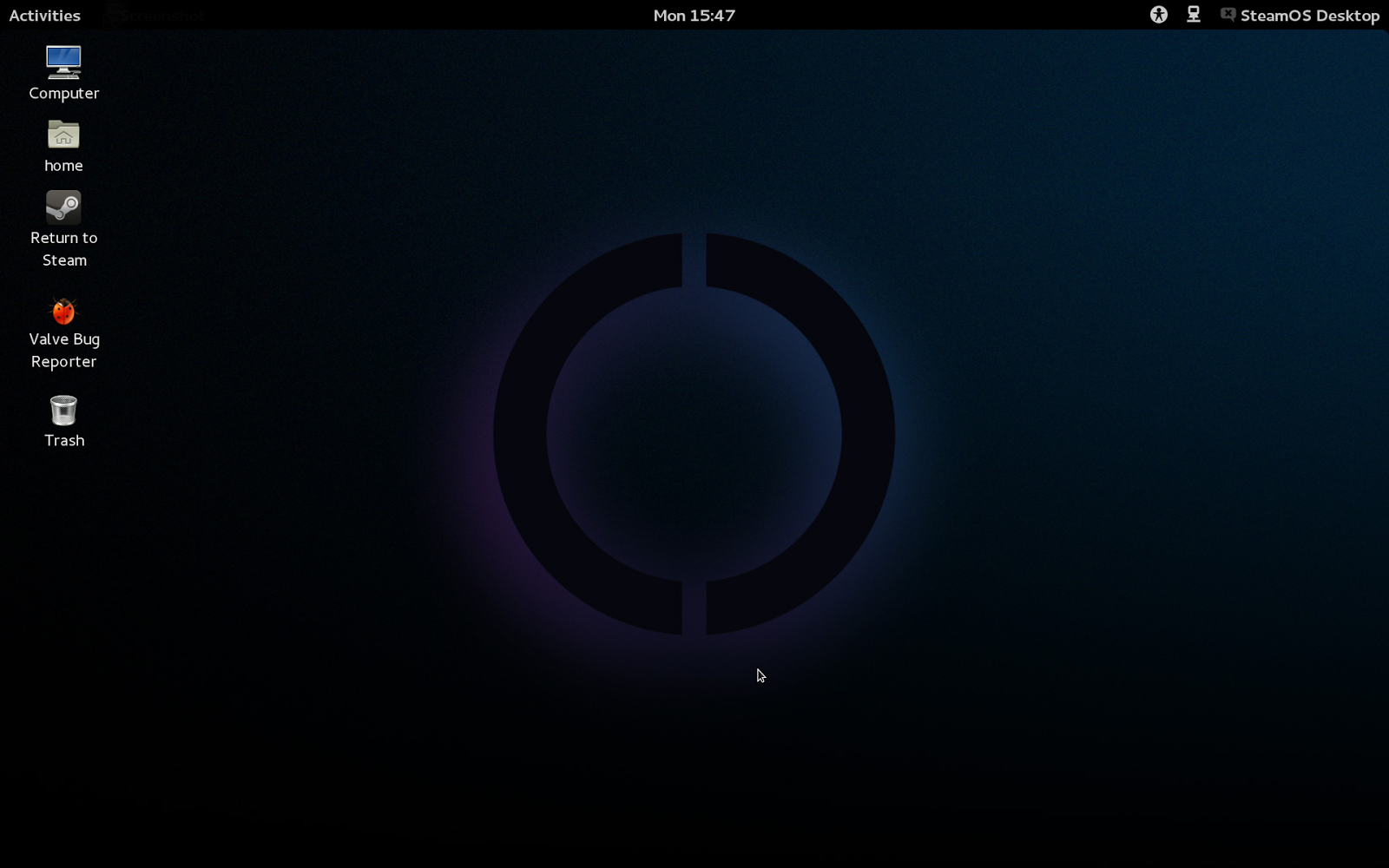Open the Screenshot application menu
This screenshot has width=1389, height=868.
[156, 15]
